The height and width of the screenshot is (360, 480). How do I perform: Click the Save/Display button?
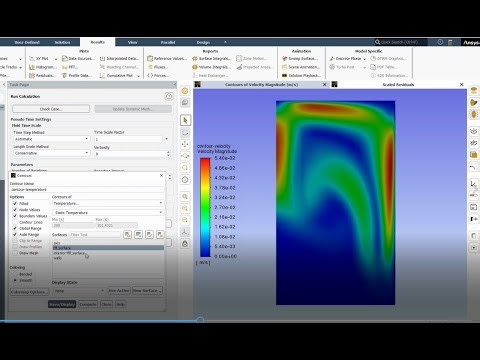point(62,304)
